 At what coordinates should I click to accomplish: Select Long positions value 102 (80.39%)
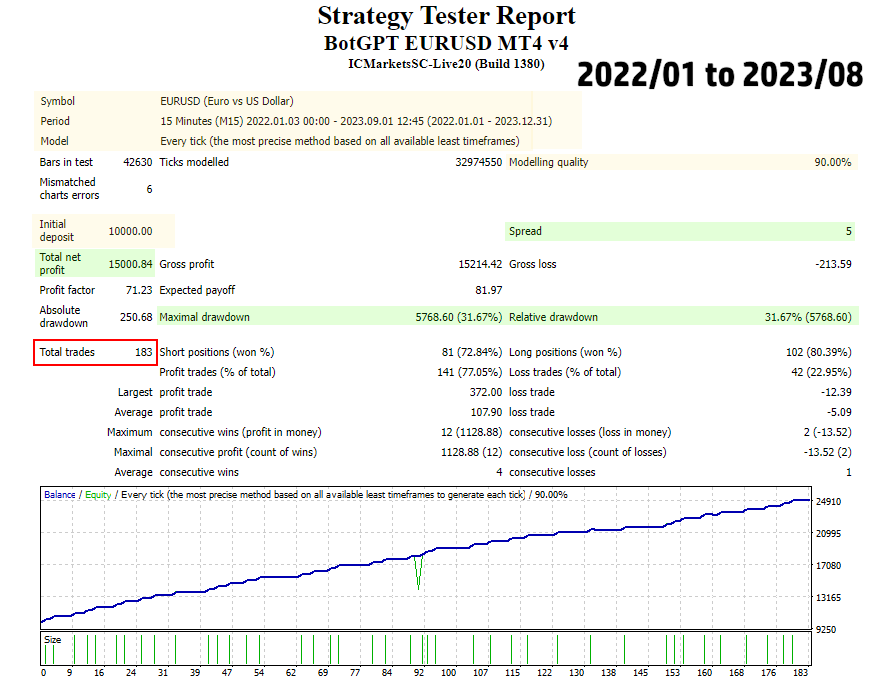(x=819, y=352)
